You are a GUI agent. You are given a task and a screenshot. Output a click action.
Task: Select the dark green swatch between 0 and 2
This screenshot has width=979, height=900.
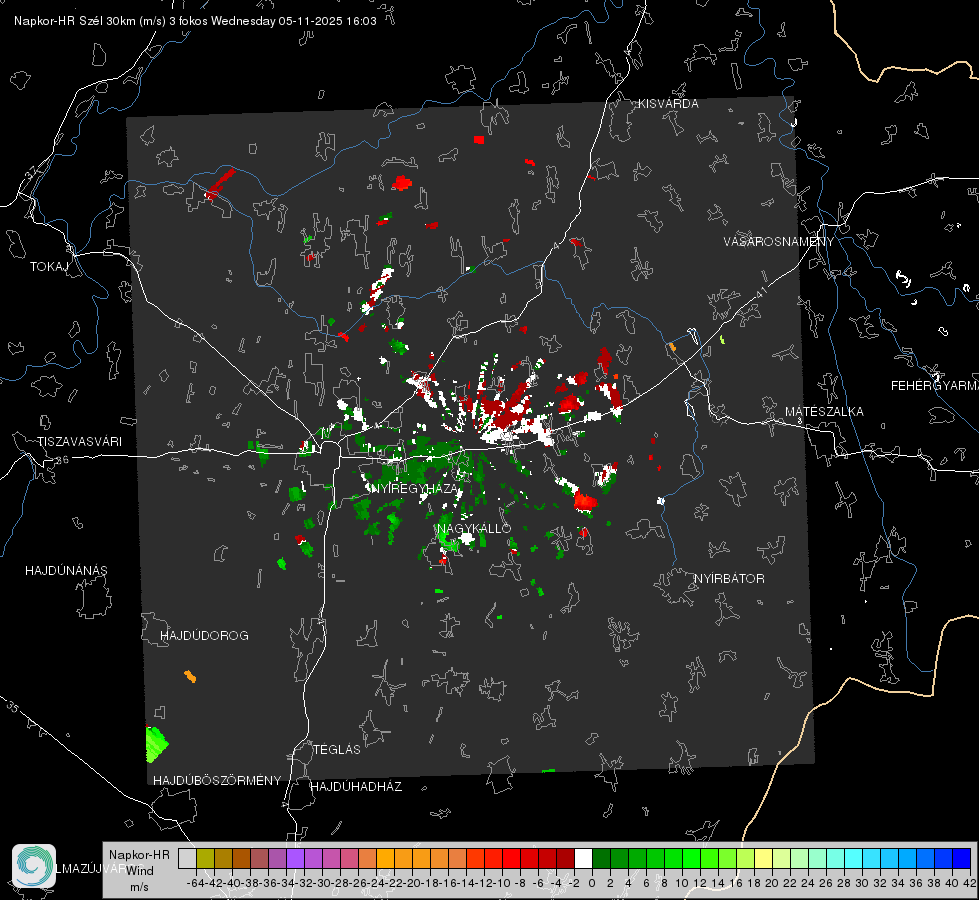click(x=601, y=858)
